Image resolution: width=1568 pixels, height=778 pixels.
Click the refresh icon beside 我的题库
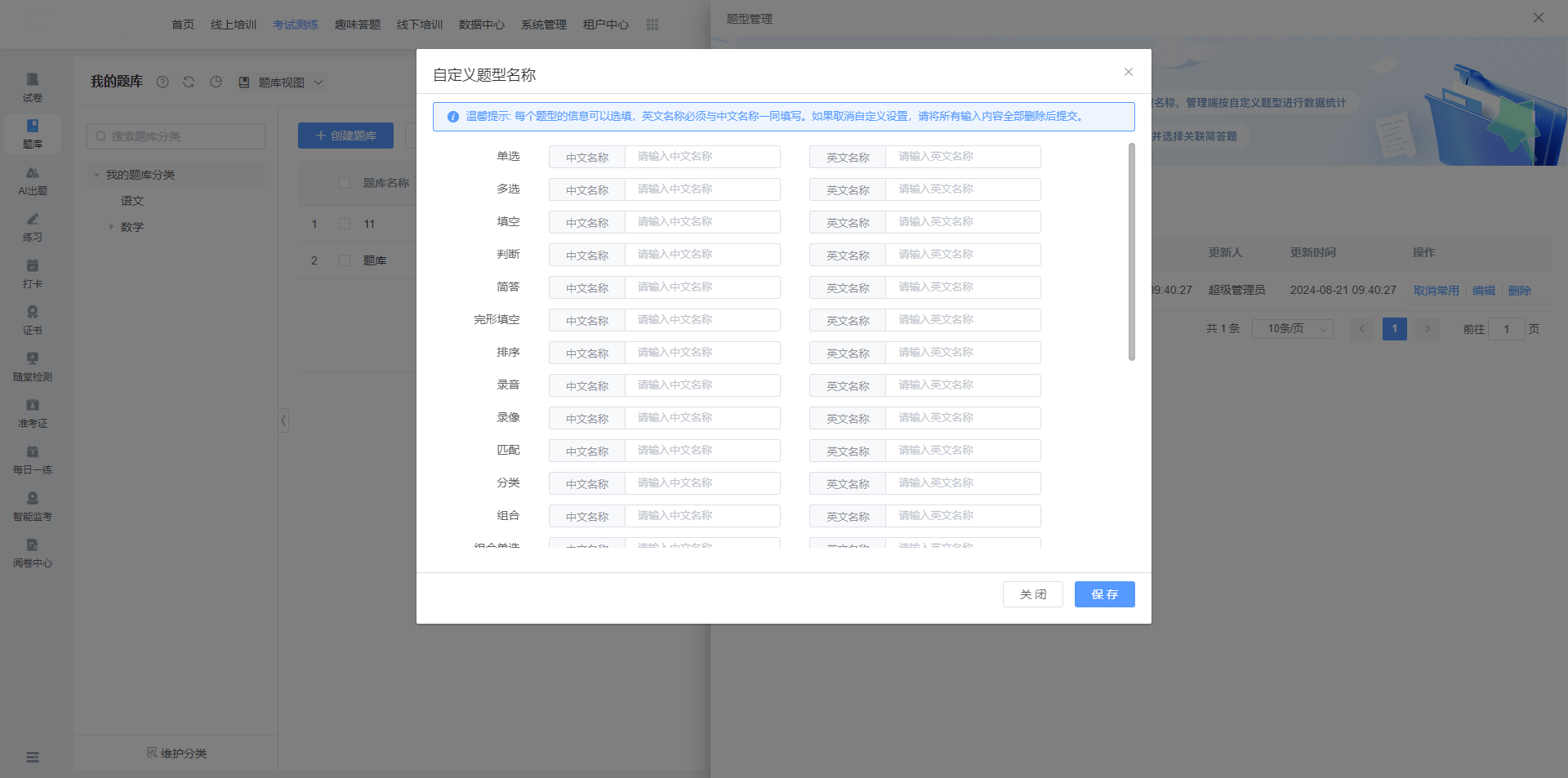tap(189, 82)
